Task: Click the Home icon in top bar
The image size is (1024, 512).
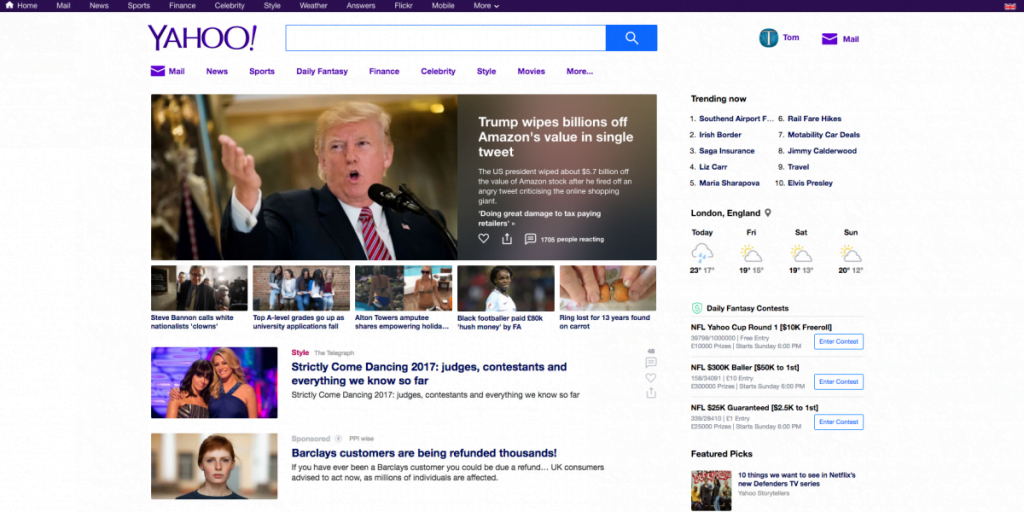Action: (9, 6)
